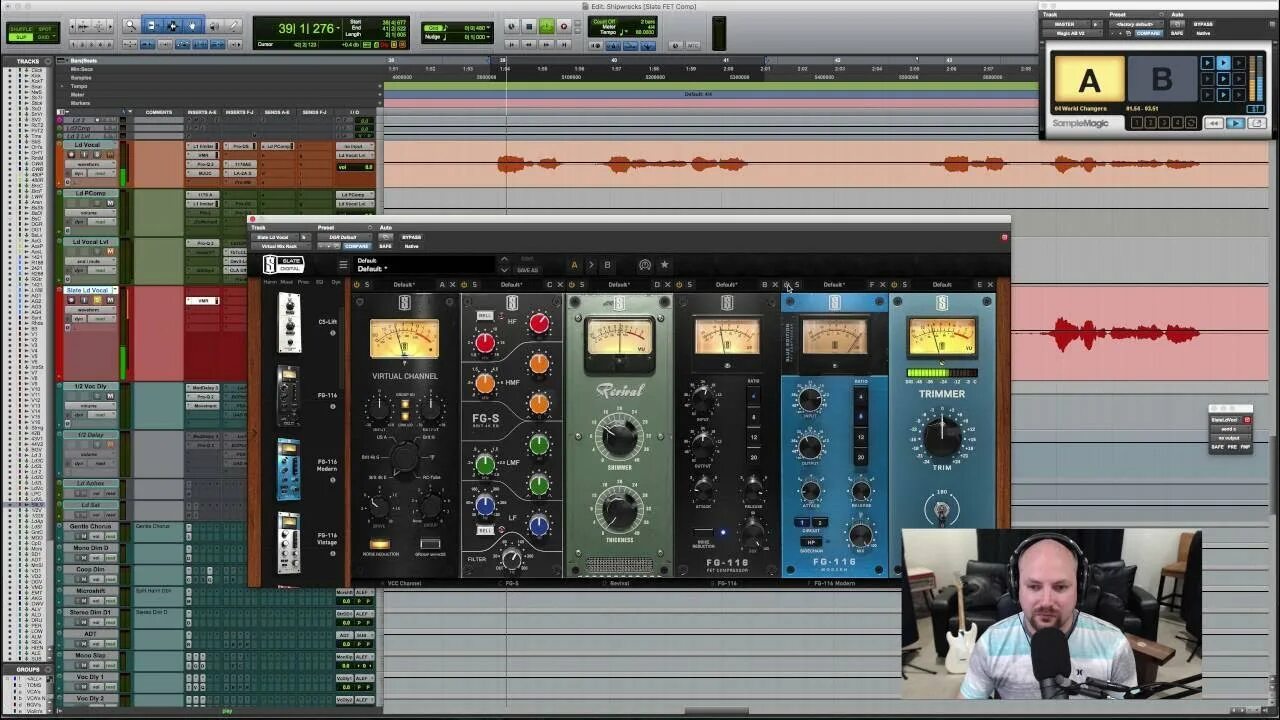Click the Gentle Chorus track name

(x=90, y=526)
